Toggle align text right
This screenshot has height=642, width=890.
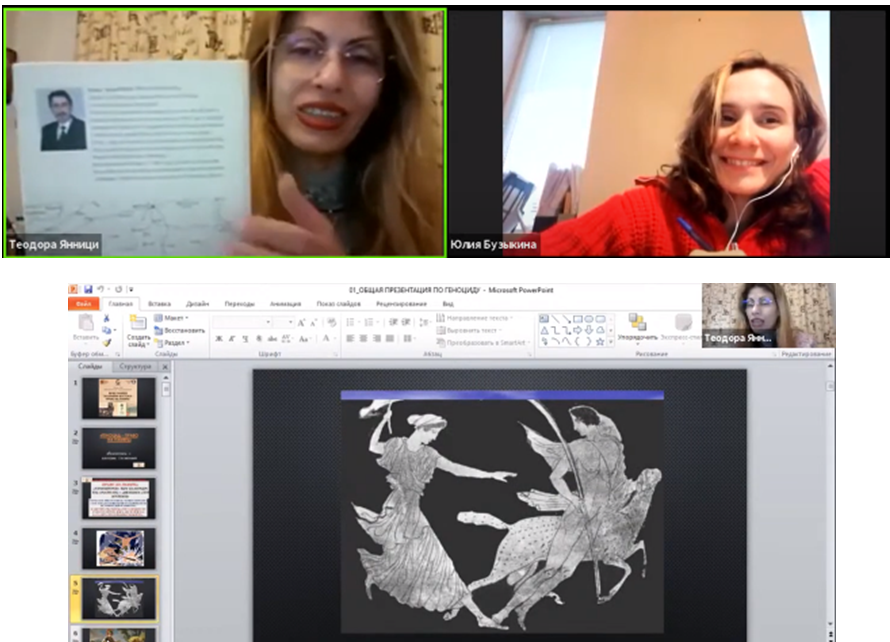[x=376, y=338]
